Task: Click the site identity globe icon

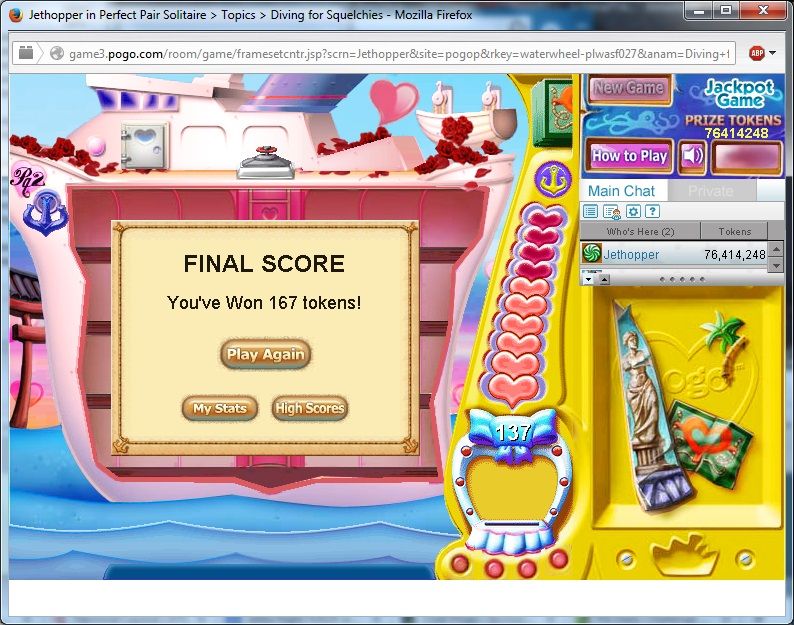Action: click(x=57, y=53)
